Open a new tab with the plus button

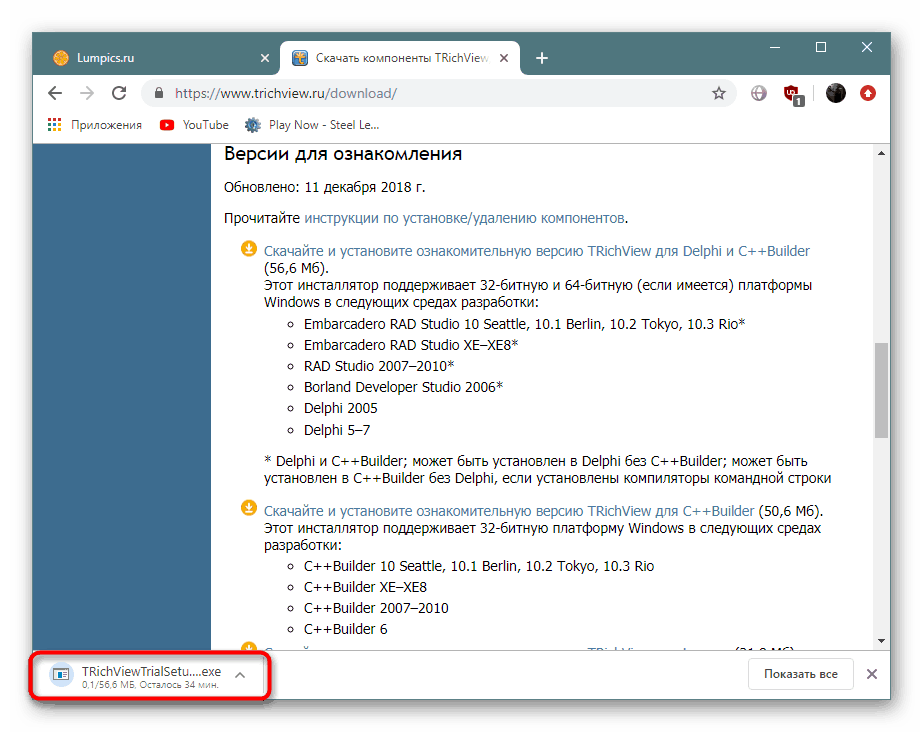[x=542, y=58]
